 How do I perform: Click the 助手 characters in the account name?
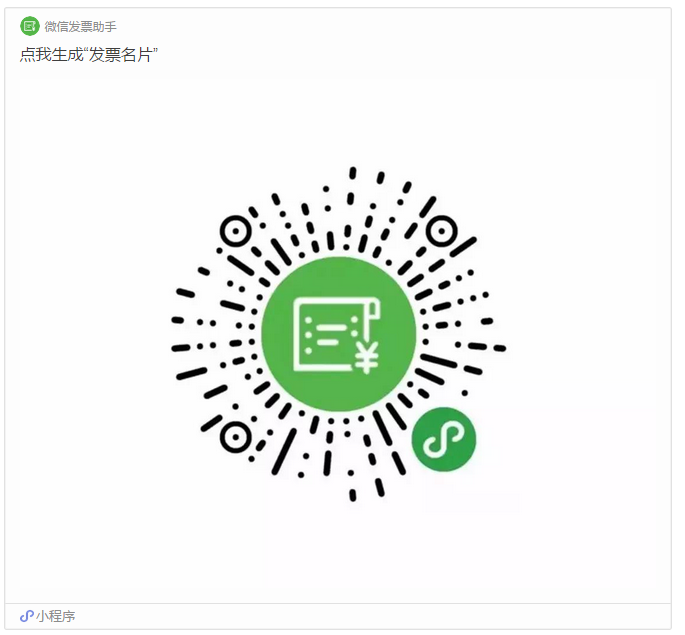pos(104,27)
